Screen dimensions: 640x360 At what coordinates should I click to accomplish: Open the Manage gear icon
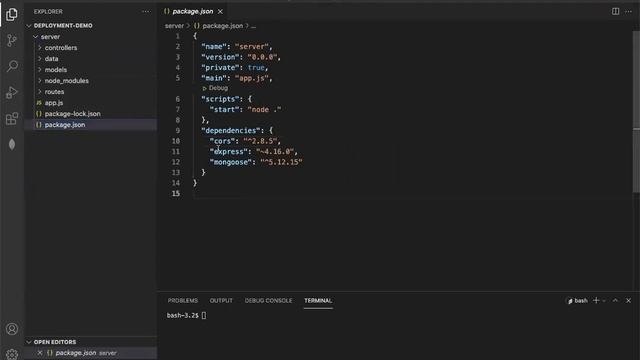[x=12, y=353]
